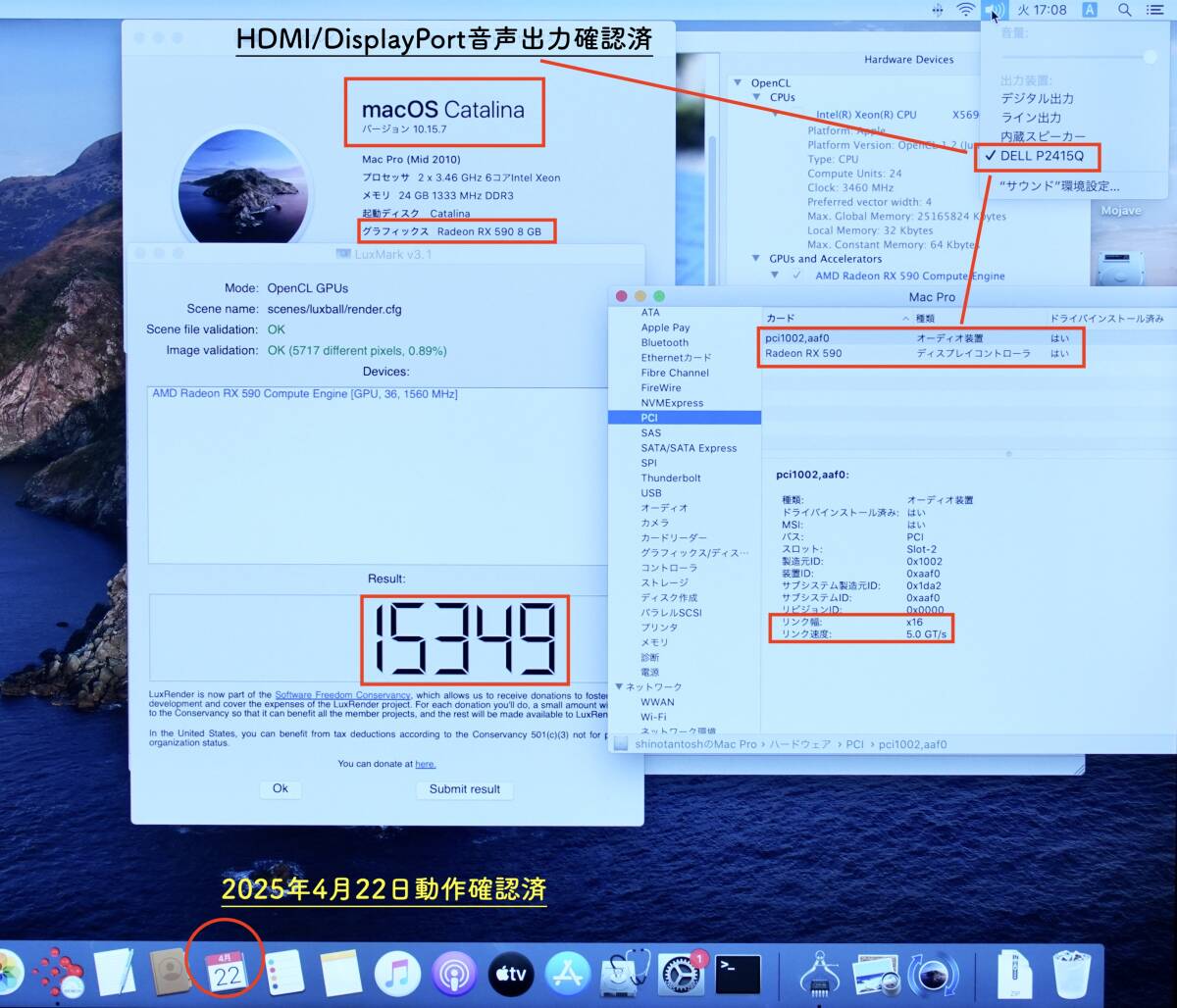Collapse the OpenCL tree in Hardware Devices
The image size is (1177, 1008).
(x=738, y=83)
